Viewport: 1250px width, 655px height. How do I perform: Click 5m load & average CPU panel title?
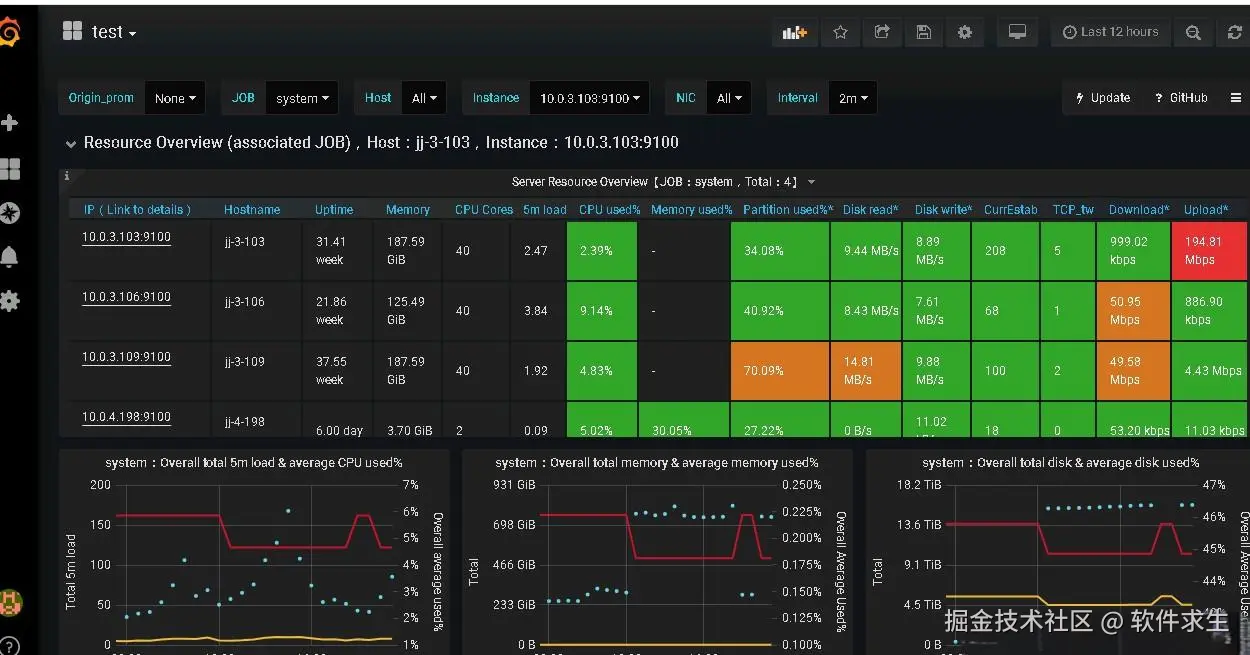(254, 463)
